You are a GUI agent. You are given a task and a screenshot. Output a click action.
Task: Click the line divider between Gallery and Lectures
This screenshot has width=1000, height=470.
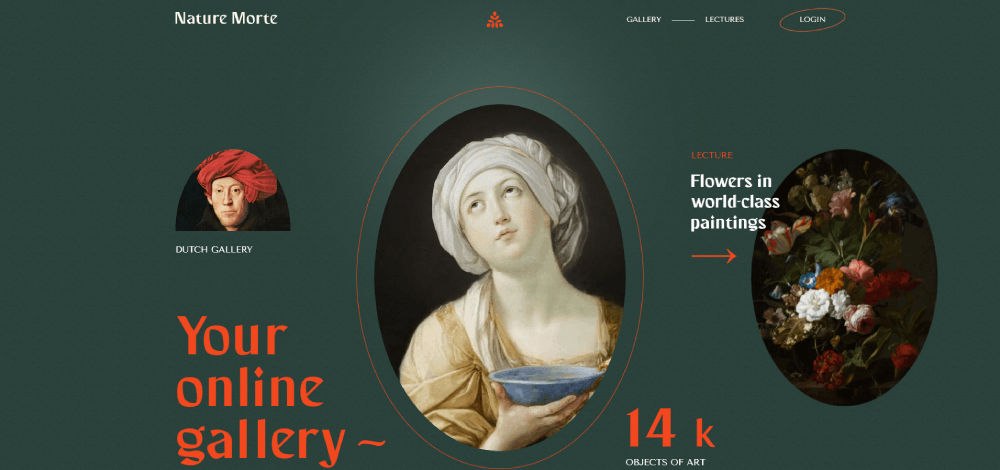(x=683, y=20)
